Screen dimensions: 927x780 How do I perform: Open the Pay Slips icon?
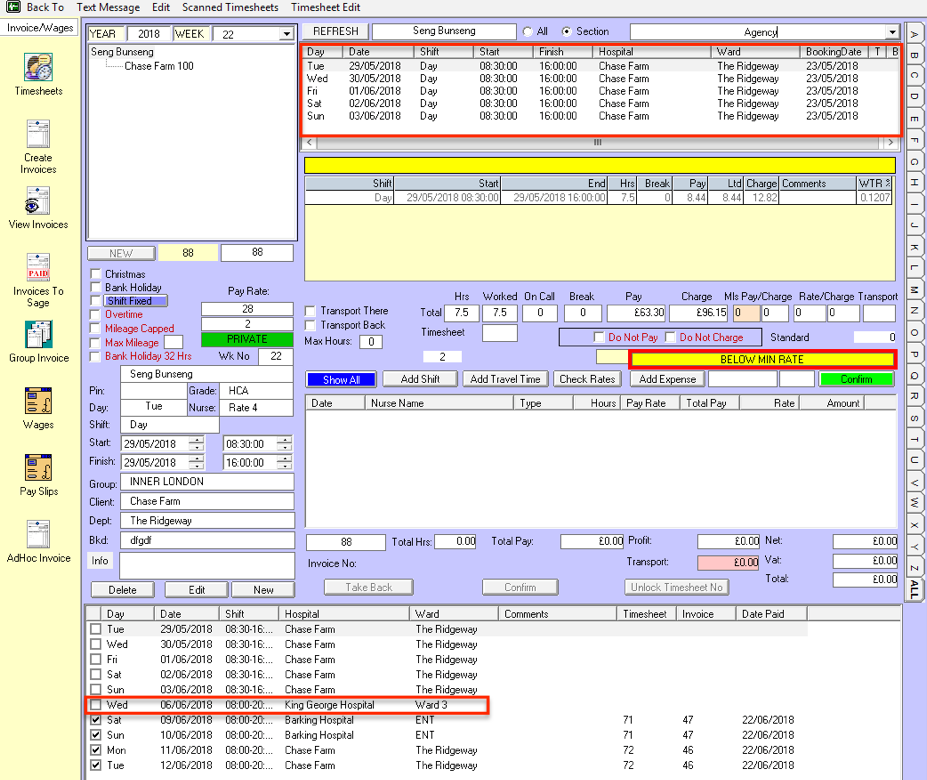click(x=39, y=468)
